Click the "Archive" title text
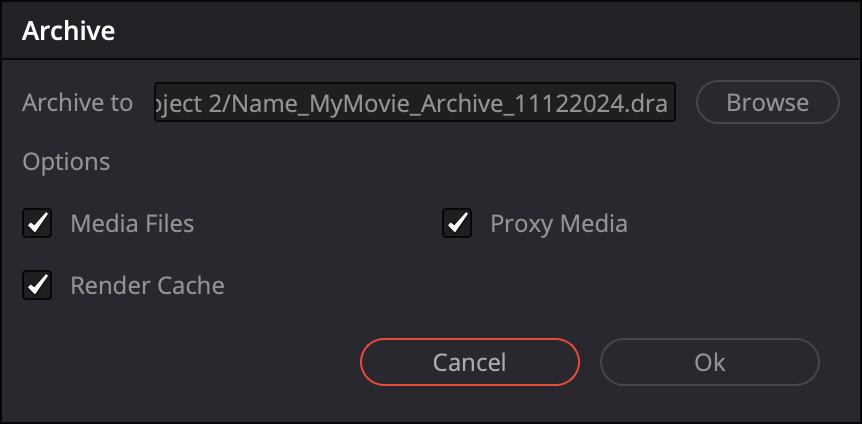The height and width of the screenshot is (424, 862). [68, 31]
